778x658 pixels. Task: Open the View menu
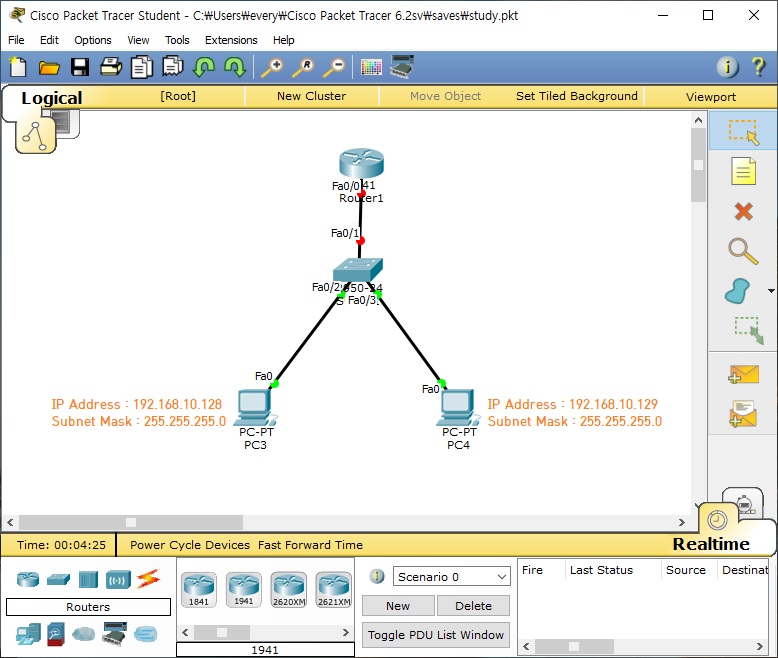click(x=138, y=40)
